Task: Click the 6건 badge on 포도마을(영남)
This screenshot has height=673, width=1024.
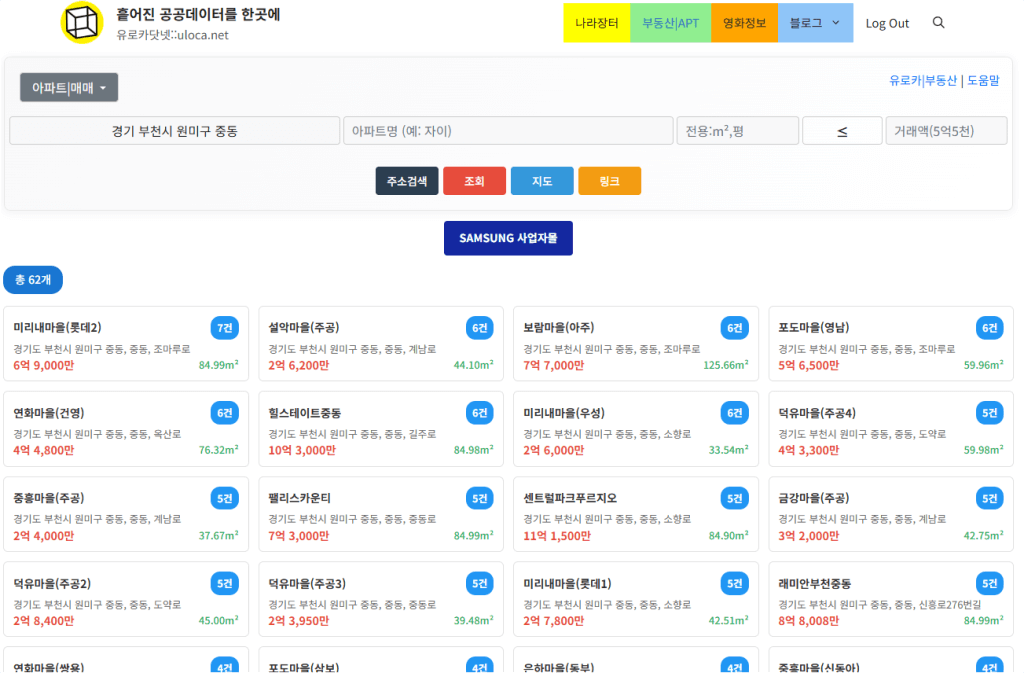Action: point(989,328)
